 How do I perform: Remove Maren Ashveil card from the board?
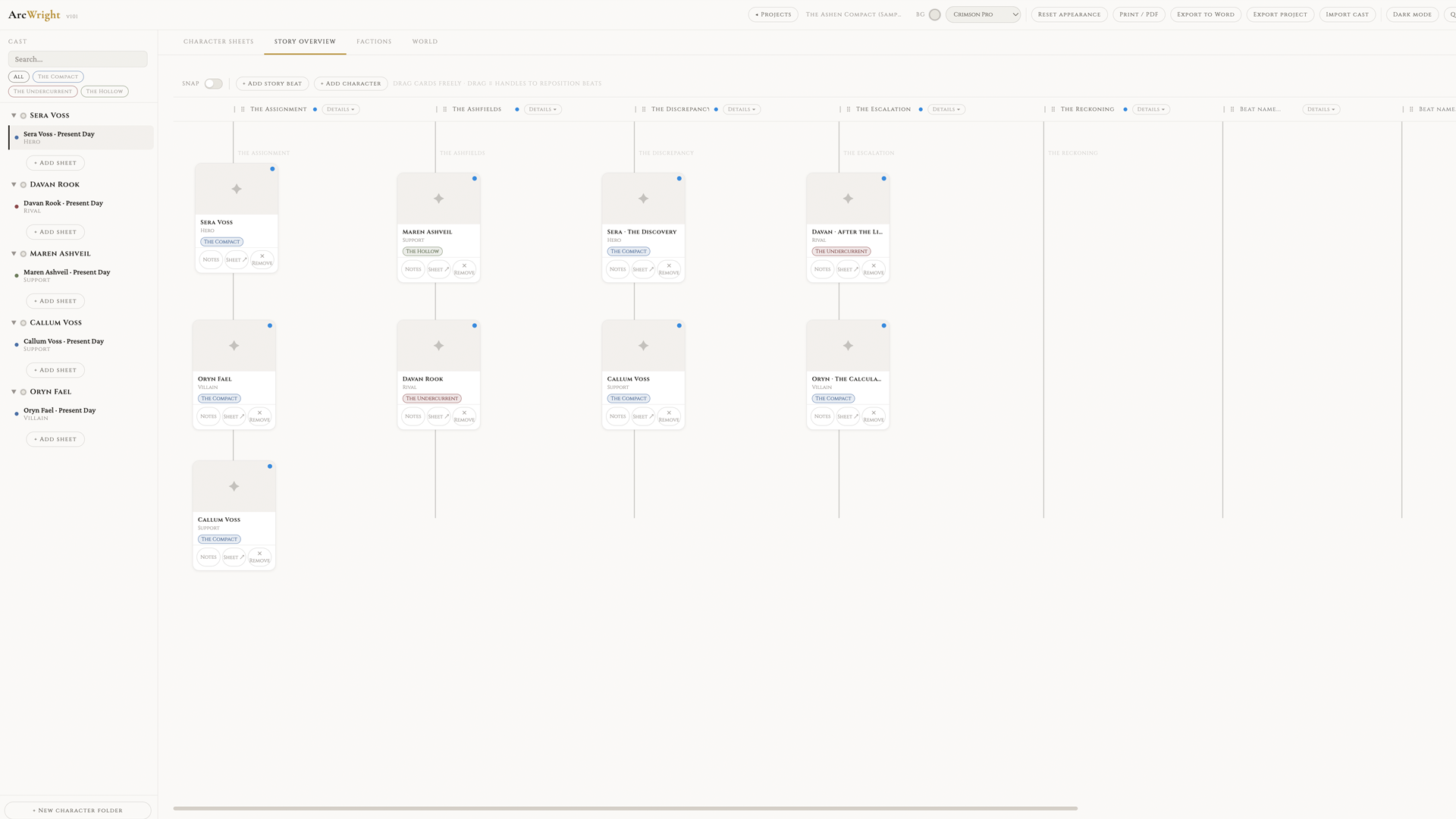click(x=464, y=269)
